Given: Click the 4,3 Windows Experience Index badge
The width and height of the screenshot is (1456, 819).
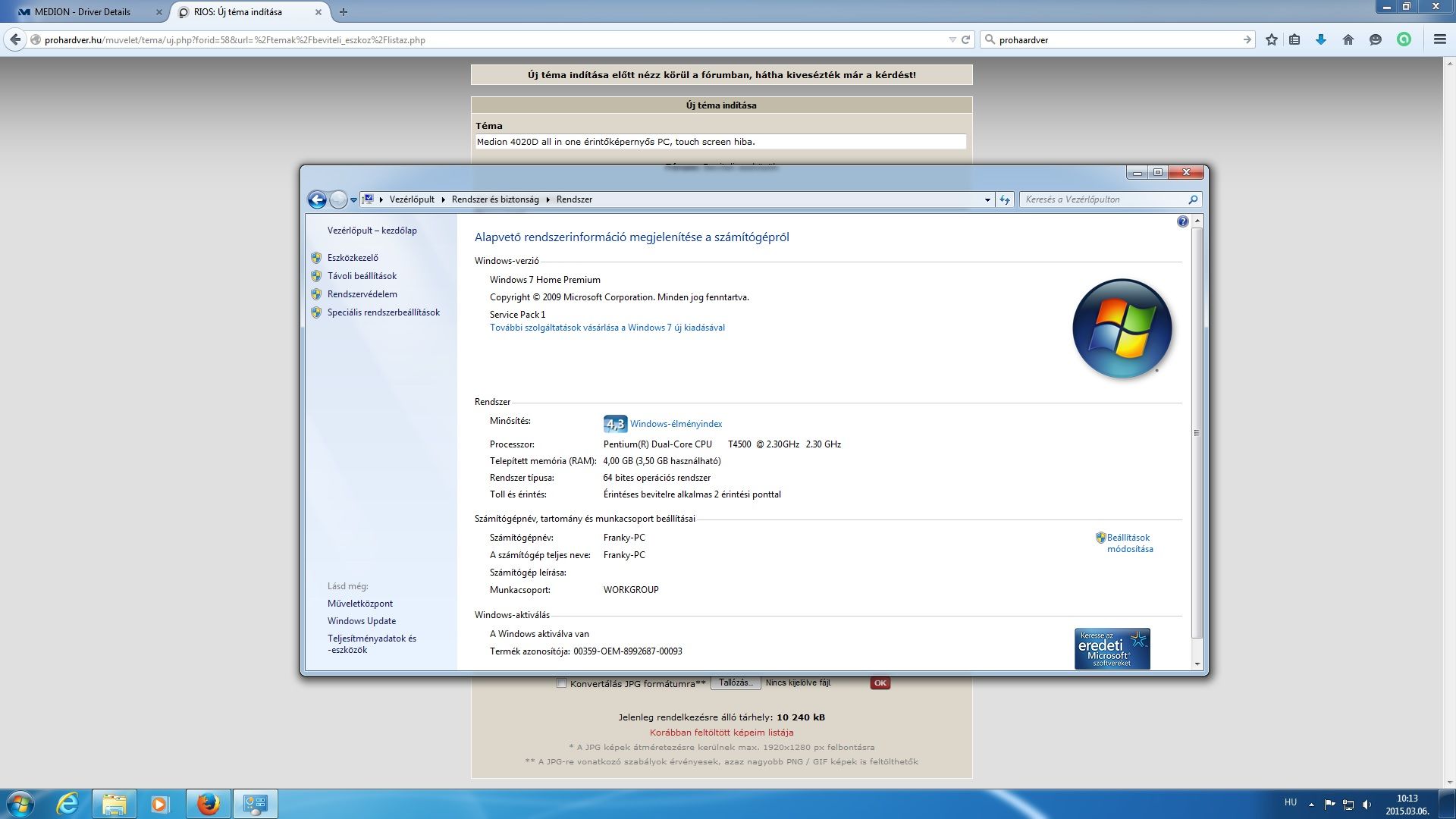Looking at the screenshot, I should click(x=615, y=424).
